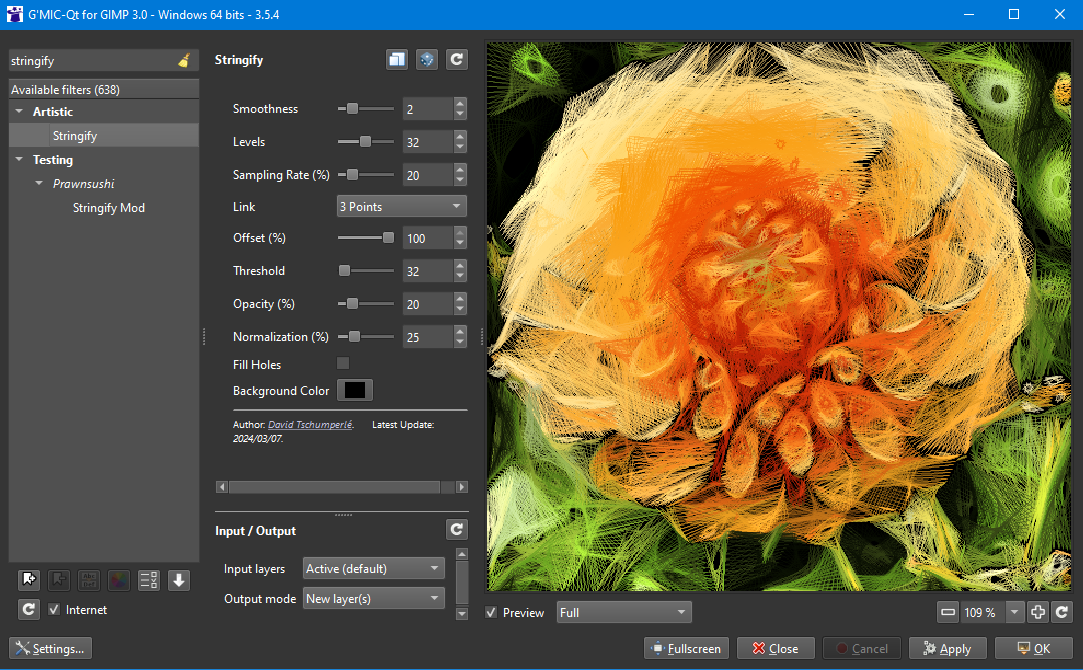Open the rename fave Abc/Def icon

tap(88, 580)
